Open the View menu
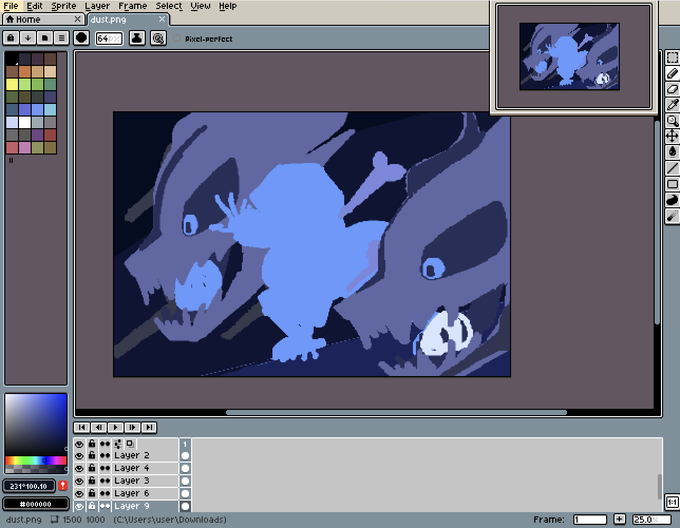680x528 pixels. (200, 6)
